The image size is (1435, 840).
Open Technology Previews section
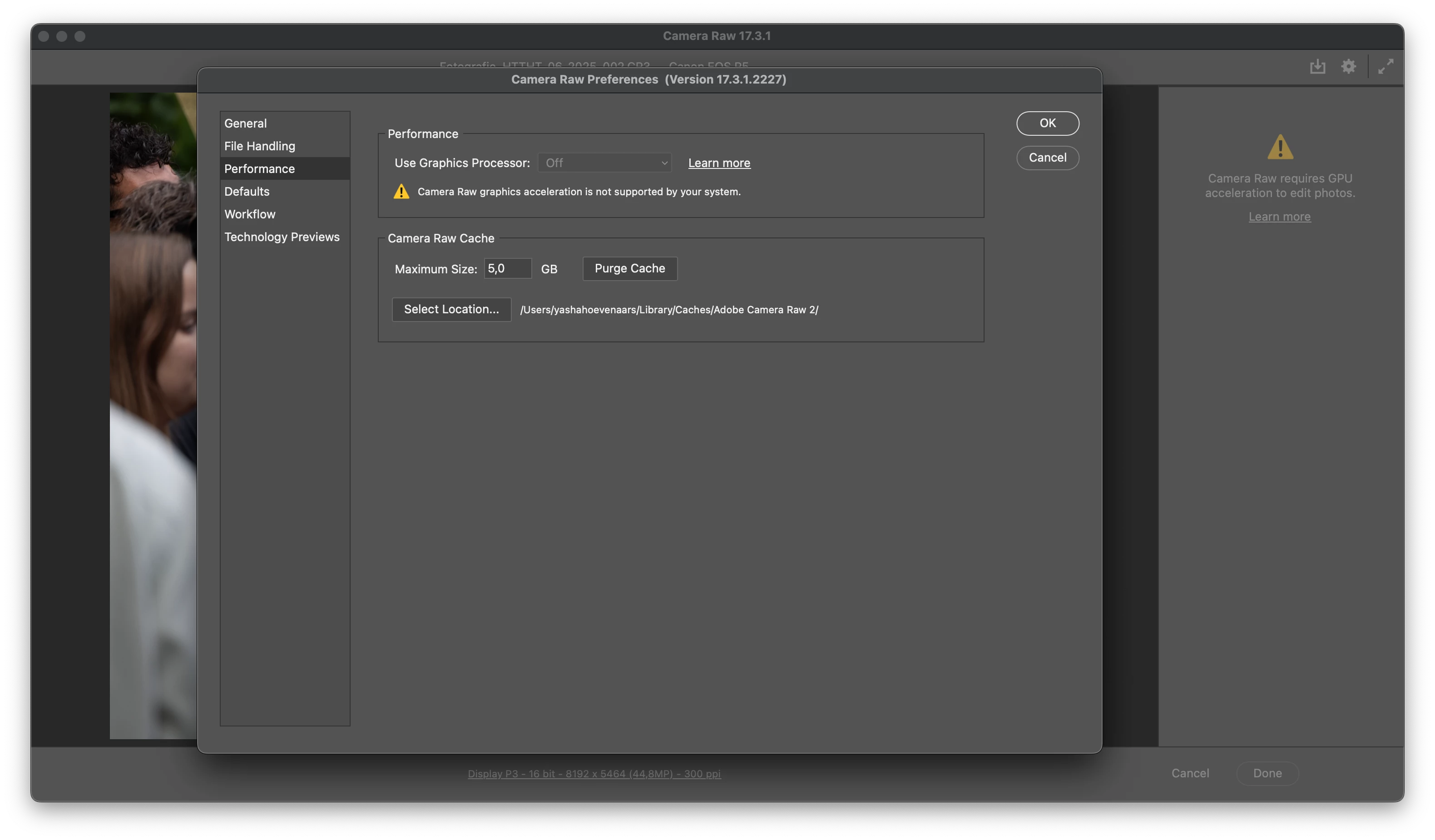pos(282,237)
